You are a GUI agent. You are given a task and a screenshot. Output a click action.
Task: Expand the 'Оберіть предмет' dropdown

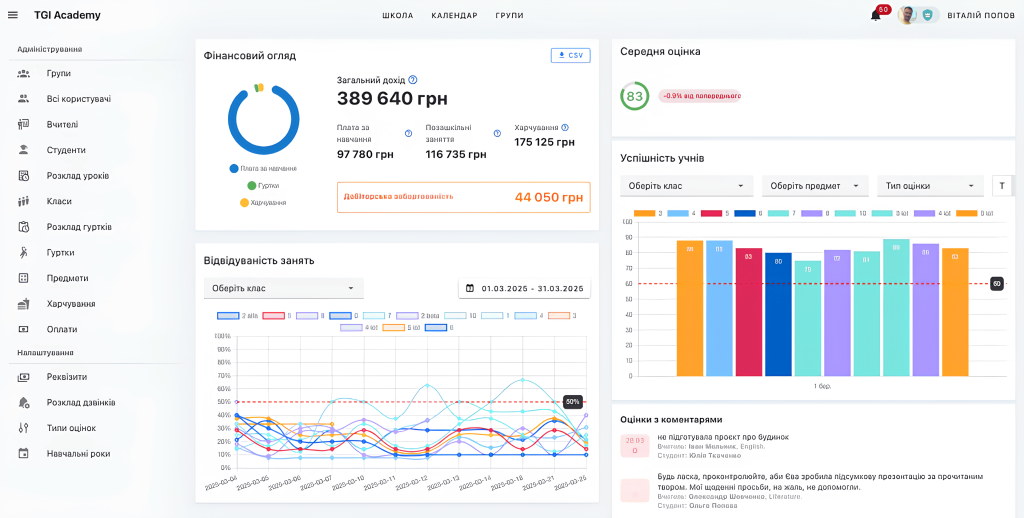pyautogui.click(x=815, y=186)
